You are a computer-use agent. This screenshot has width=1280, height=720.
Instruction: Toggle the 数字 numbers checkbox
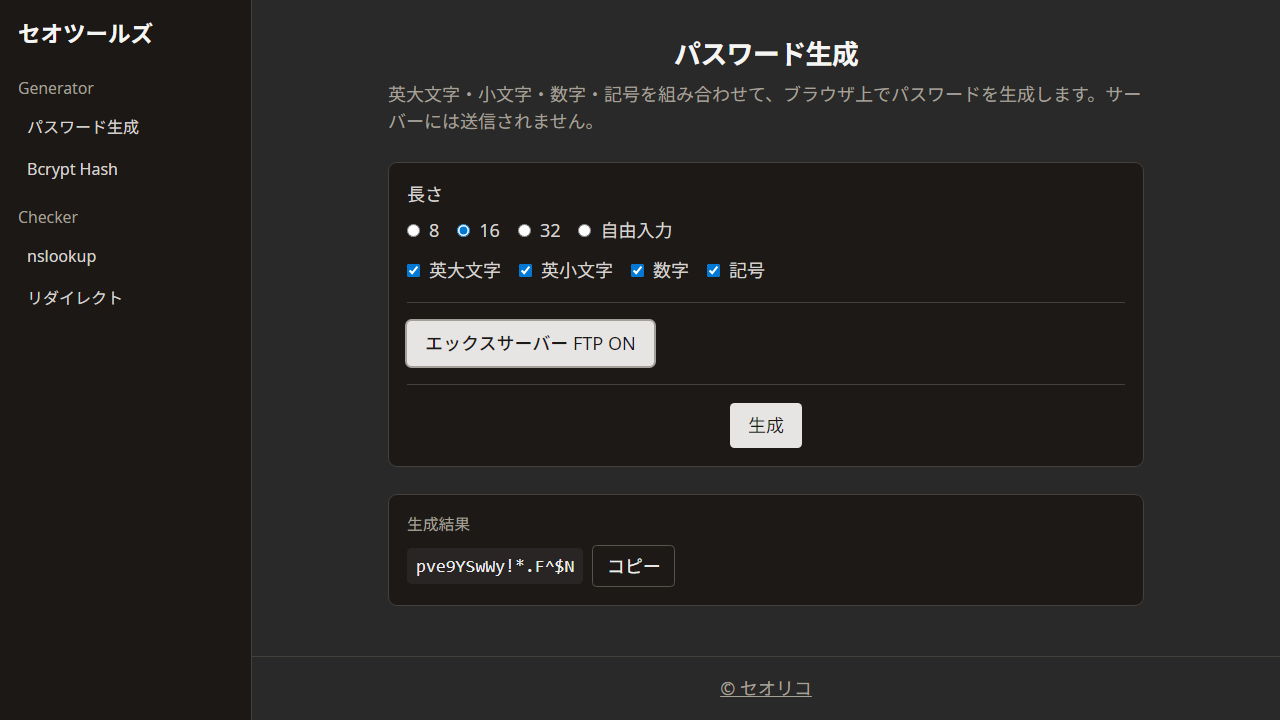pos(637,270)
